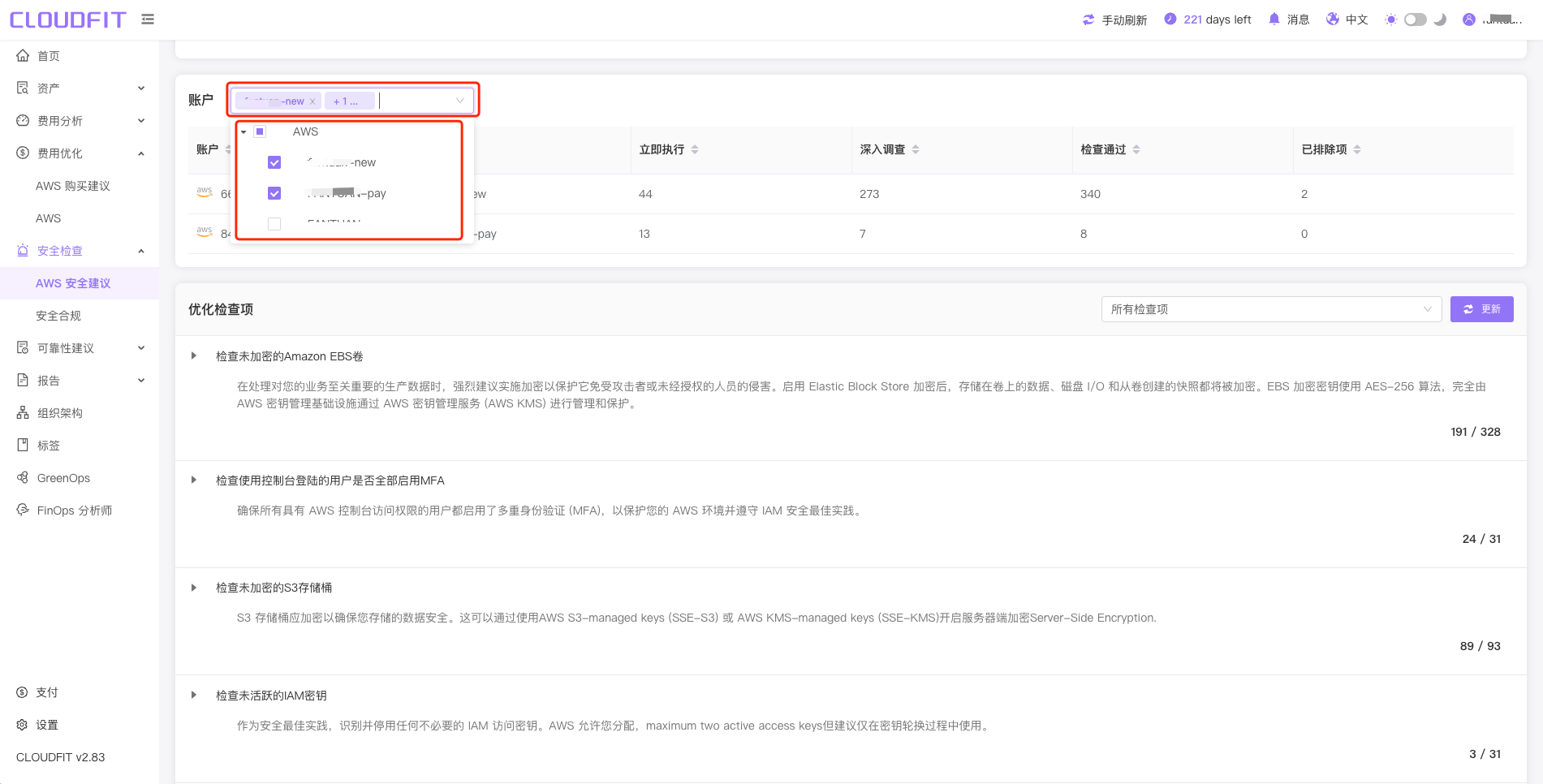The height and width of the screenshot is (784, 1543).
Task: Click the 可靠性建议 document icon
Action: 23,348
